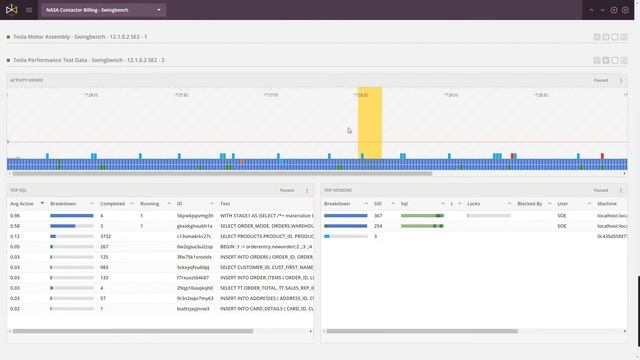Screen dimensions: 640x360
Task: Click second panel icon on Tesla Performance Test Data row
Action: point(606,60)
